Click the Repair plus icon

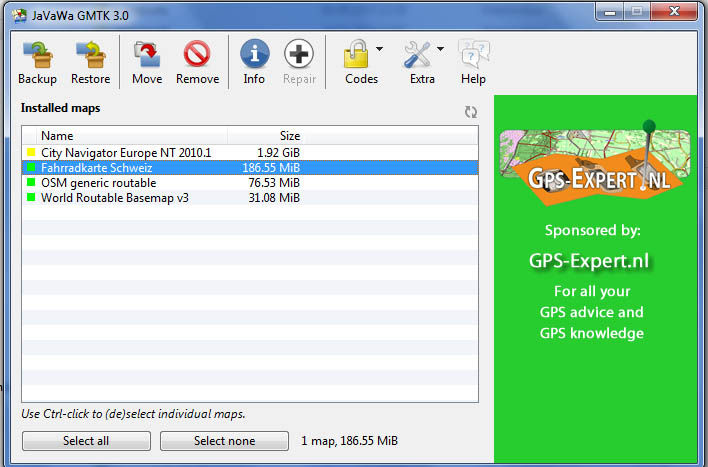tap(299, 56)
